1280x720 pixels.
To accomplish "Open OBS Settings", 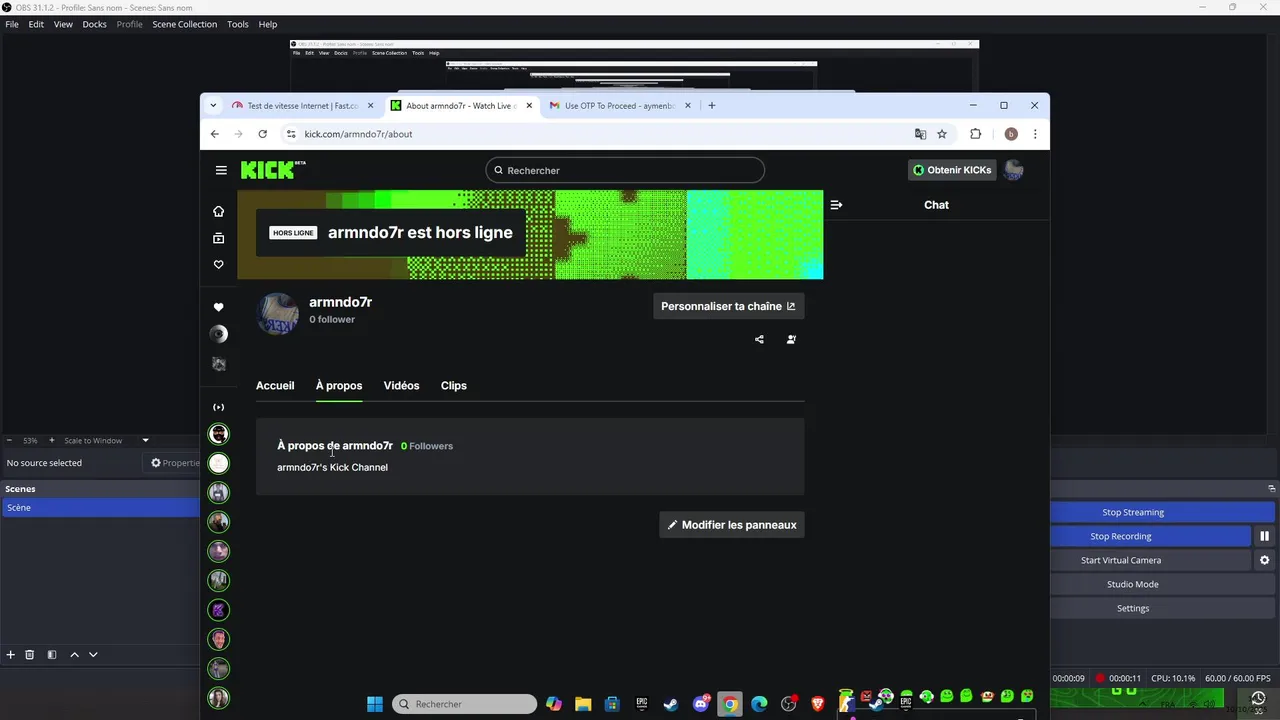I will 1133,608.
